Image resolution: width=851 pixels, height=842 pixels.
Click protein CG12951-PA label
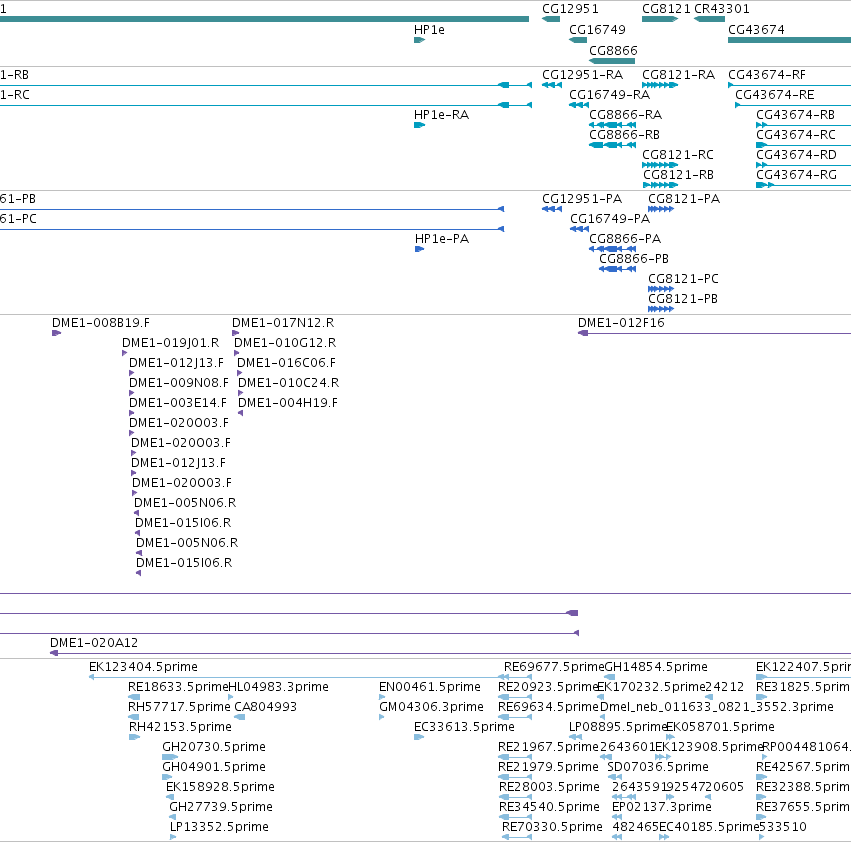(x=582, y=199)
